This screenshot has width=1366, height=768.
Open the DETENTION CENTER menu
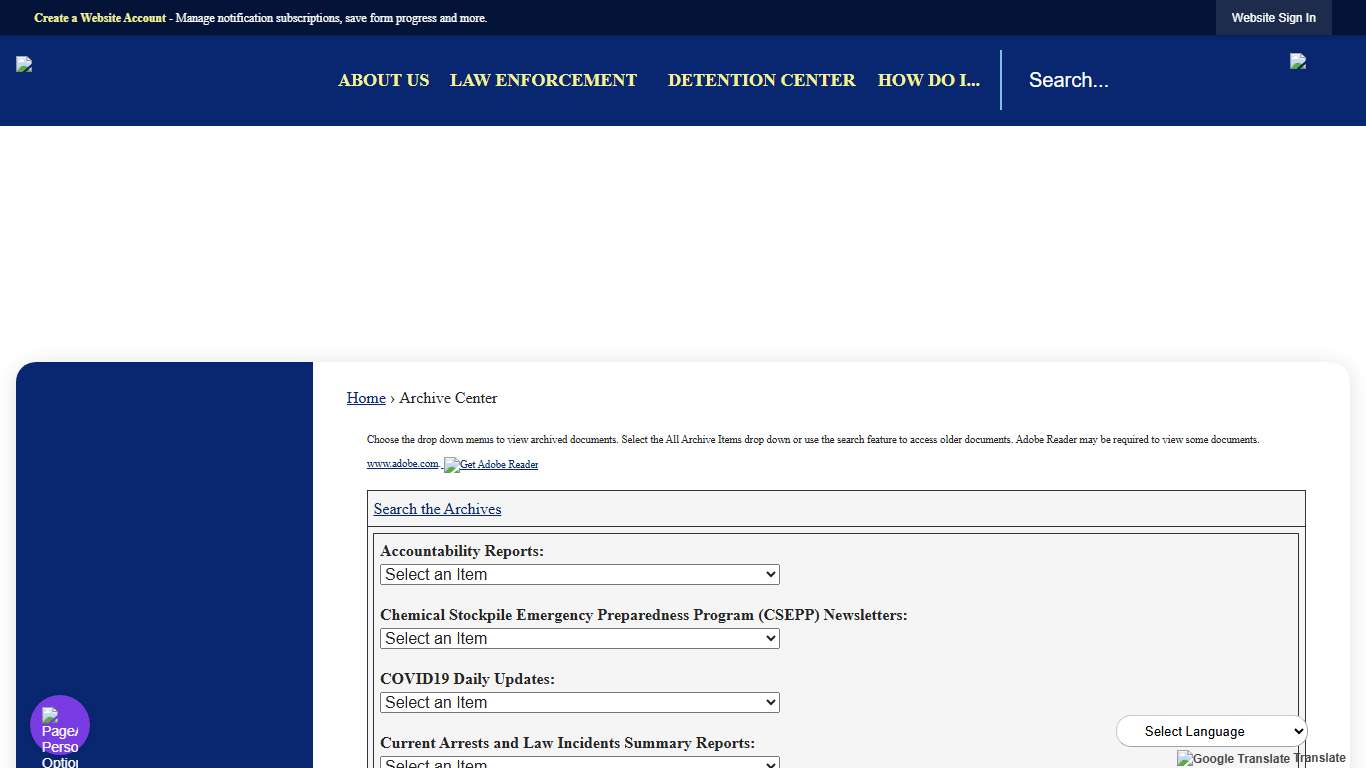[761, 80]
